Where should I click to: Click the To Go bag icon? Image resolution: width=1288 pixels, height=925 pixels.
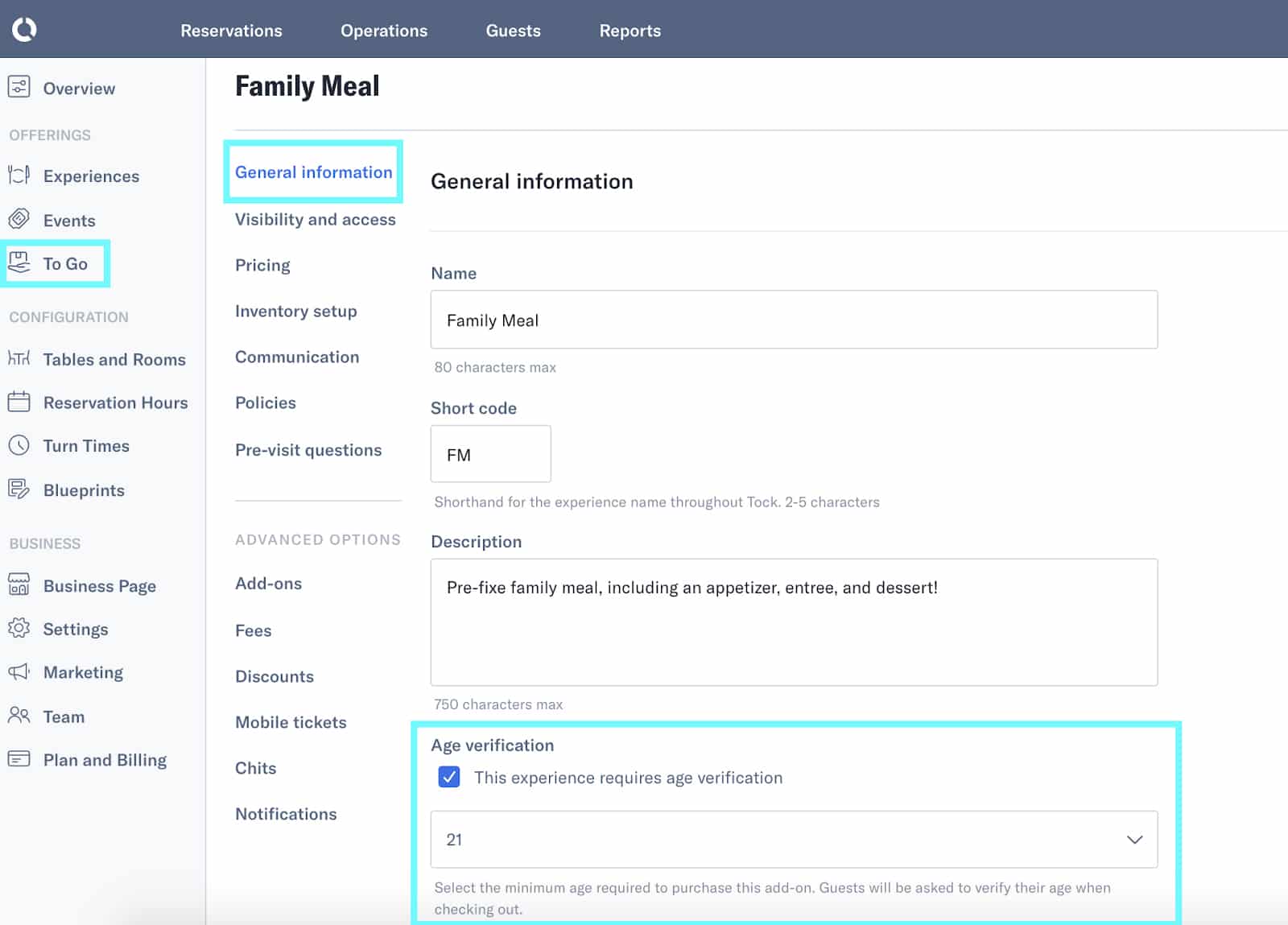pos(19,262)
